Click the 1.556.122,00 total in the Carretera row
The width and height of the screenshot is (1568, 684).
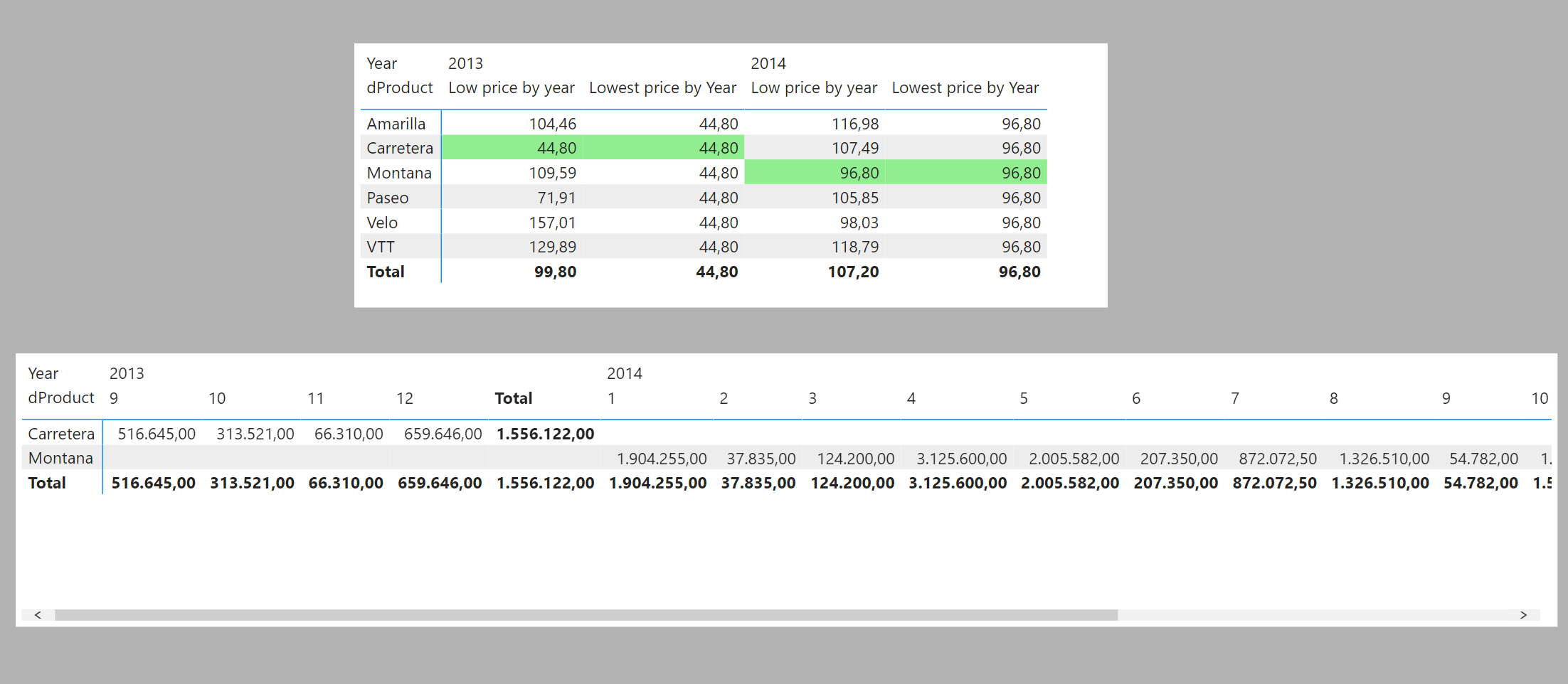coord(545,434)
